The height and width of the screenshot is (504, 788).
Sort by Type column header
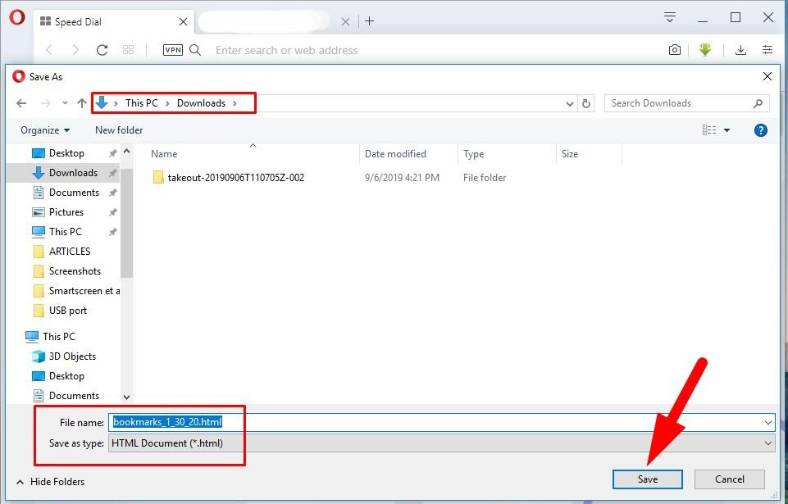coord(473,154)
